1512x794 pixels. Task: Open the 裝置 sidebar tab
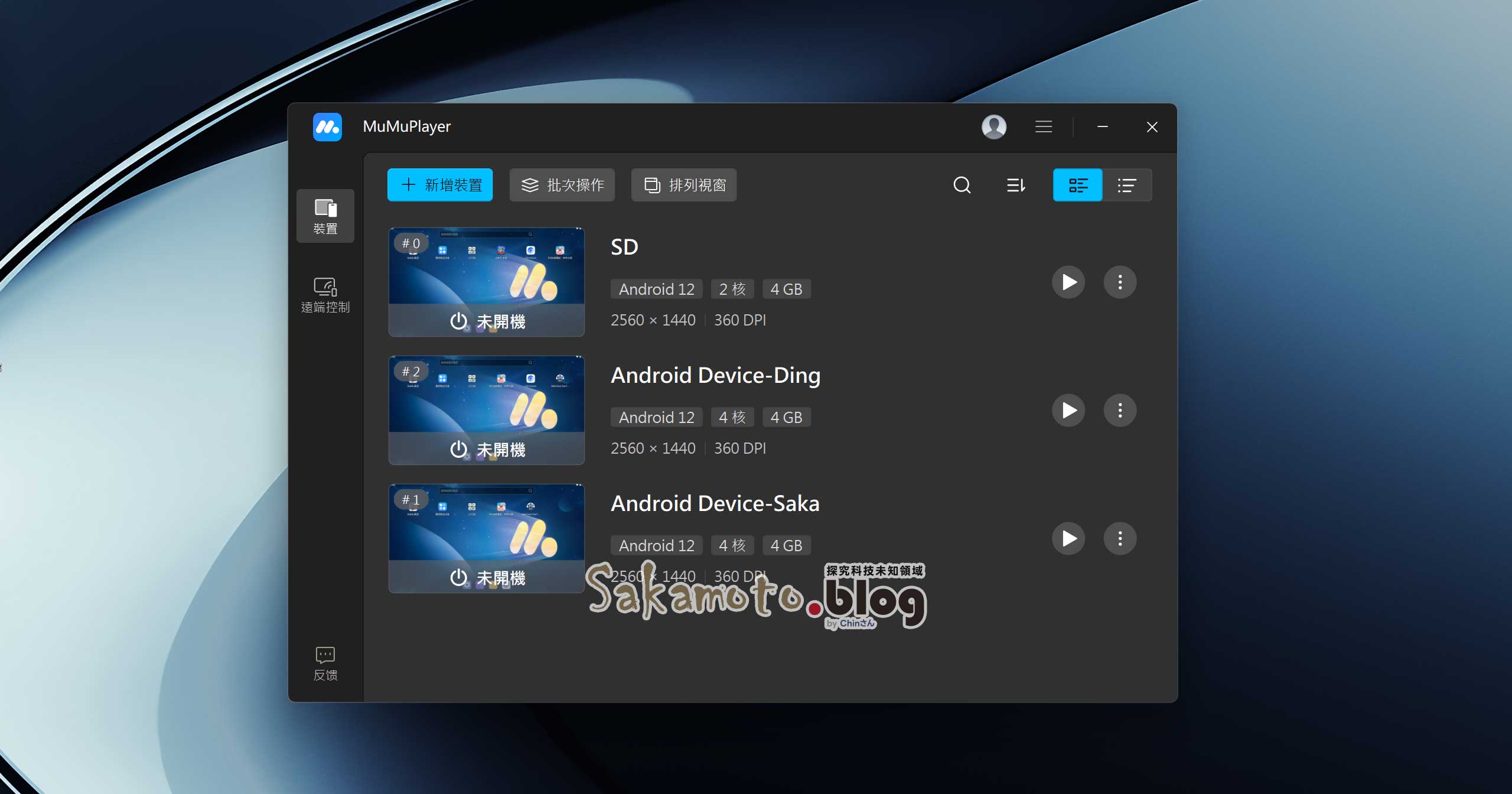(325, 216)
